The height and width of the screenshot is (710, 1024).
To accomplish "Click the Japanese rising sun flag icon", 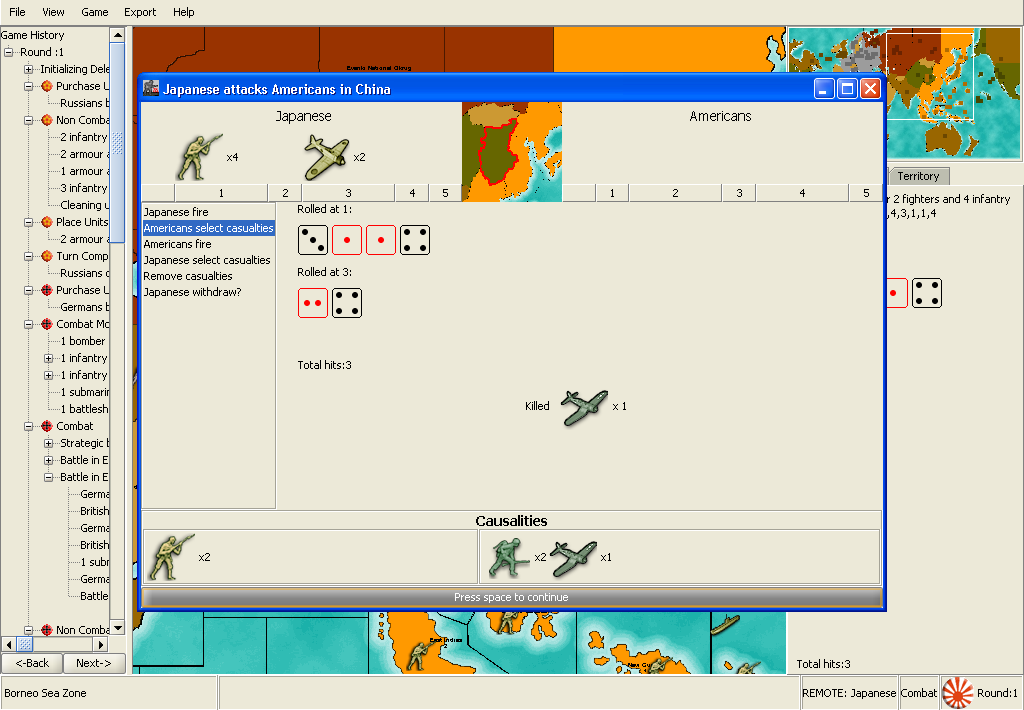I will point(957,693).
